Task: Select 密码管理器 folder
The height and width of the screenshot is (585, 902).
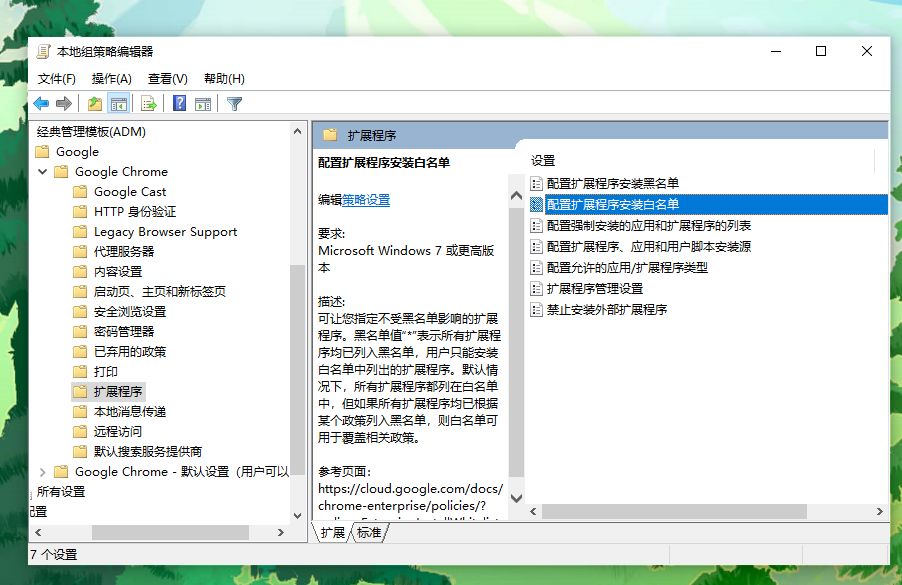Action: (x=124, y=331)
